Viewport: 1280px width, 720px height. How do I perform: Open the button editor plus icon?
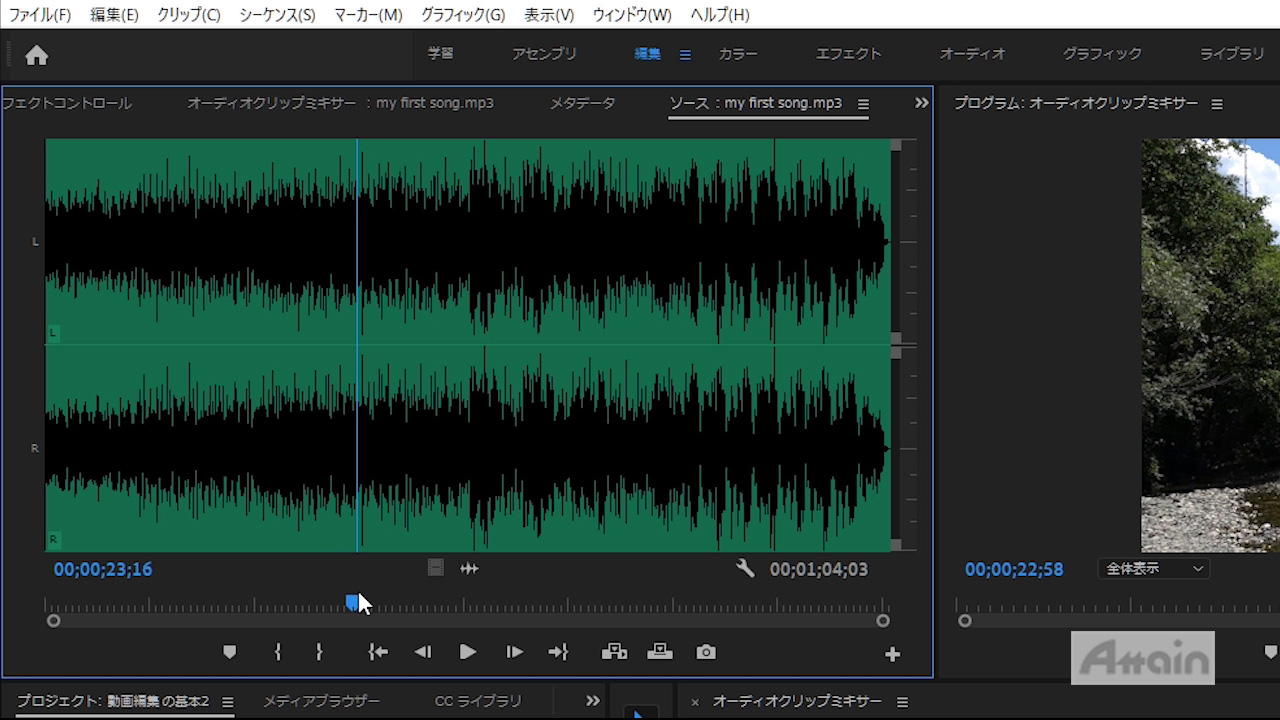pyautogui.click(x=892, y=654)
